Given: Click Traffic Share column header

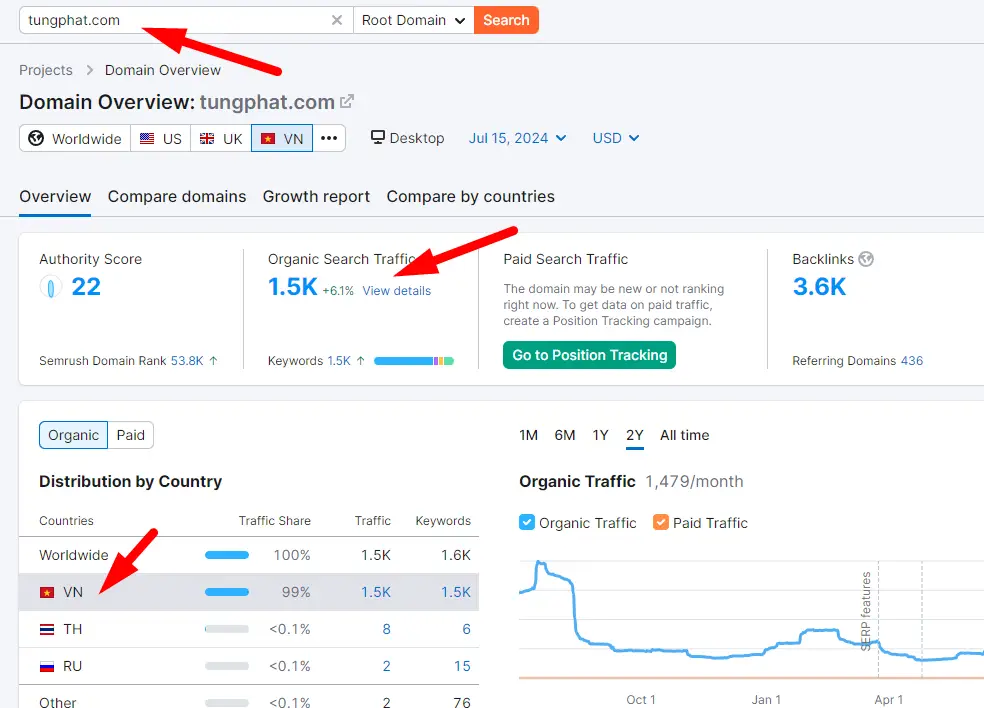Looking at the screenshot, I should [x=275, y=520].
